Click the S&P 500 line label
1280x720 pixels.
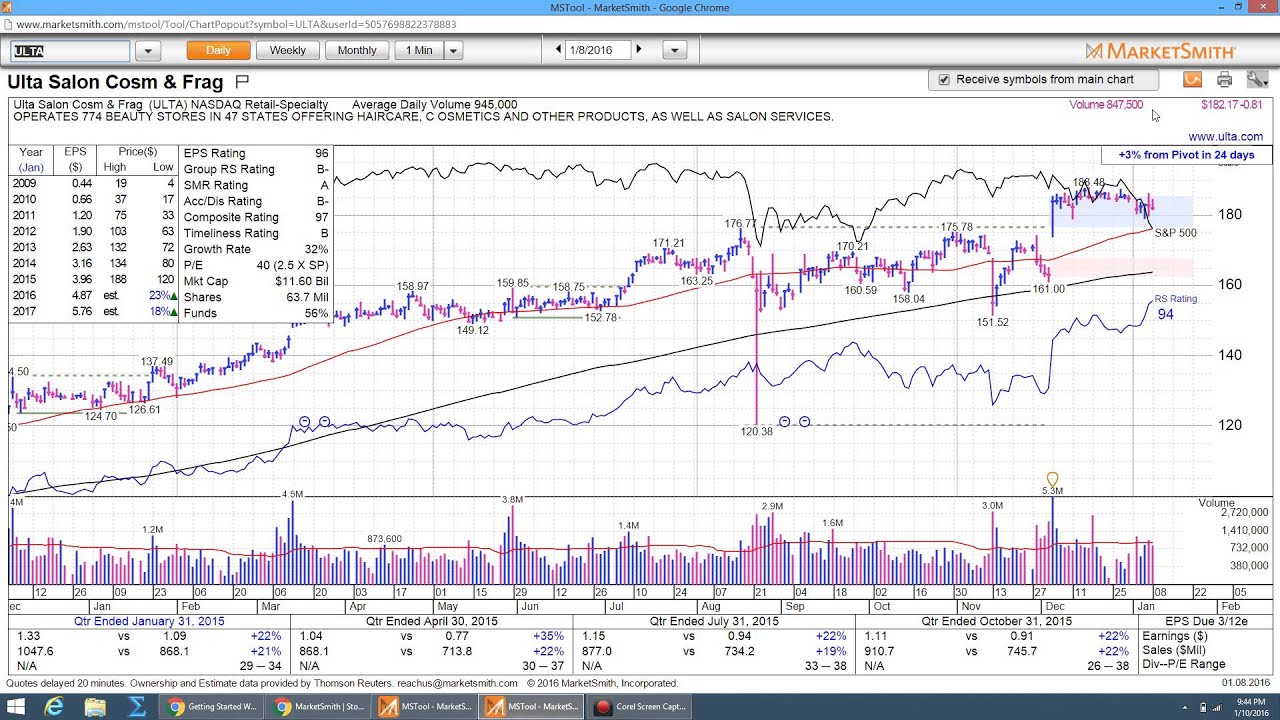1175,233
